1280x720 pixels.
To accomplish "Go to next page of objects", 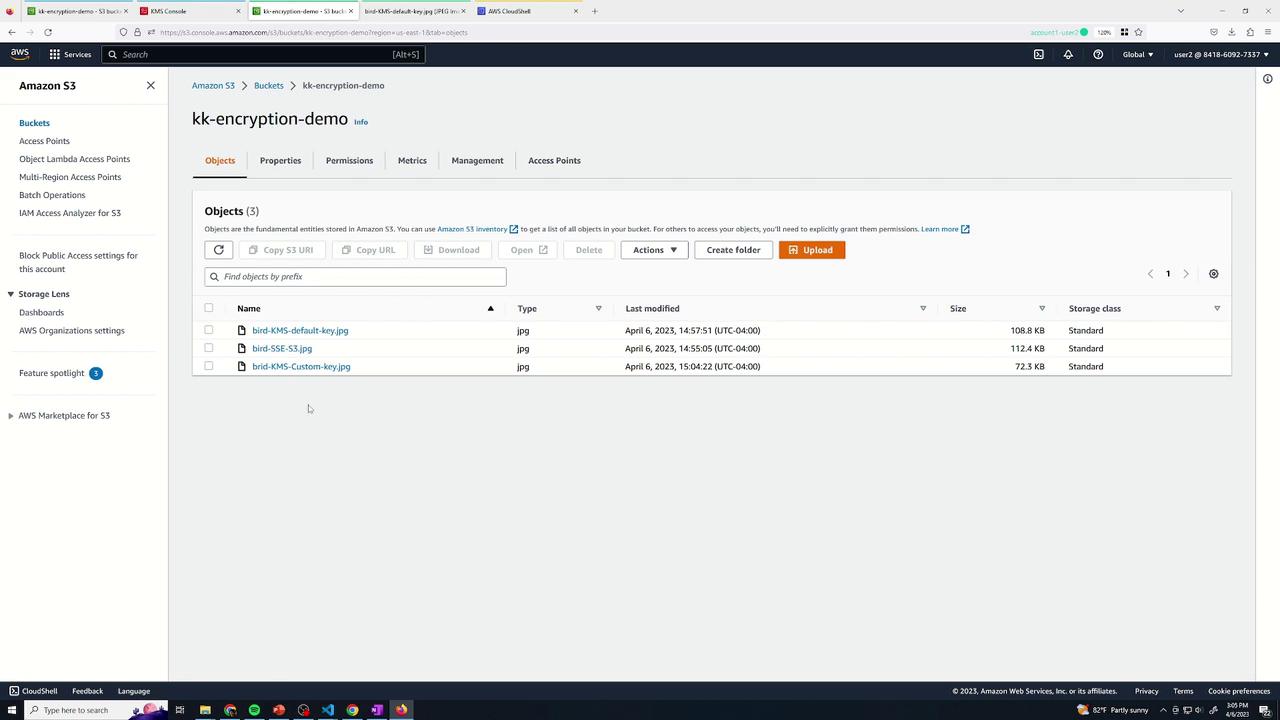I will pyautogui.click(x=1186, y=274).
